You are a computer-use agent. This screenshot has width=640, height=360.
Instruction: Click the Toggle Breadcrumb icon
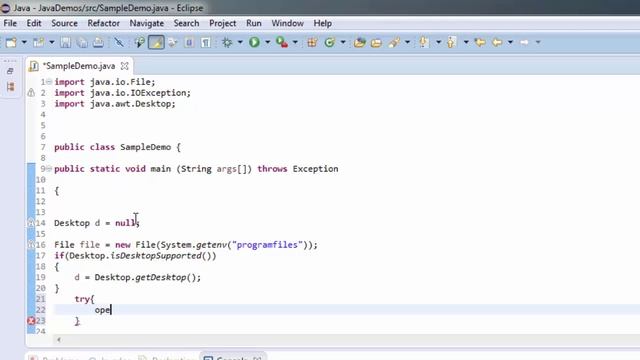(x=139, y=42)
